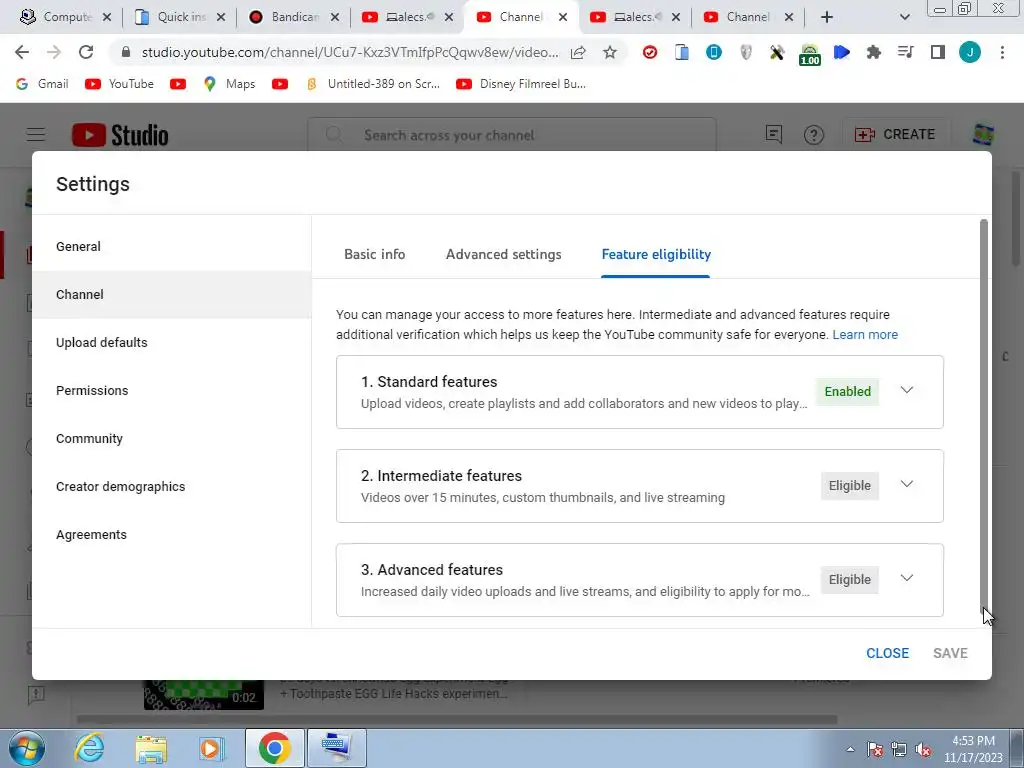Click the CREATE button

(x=896, y=135)
